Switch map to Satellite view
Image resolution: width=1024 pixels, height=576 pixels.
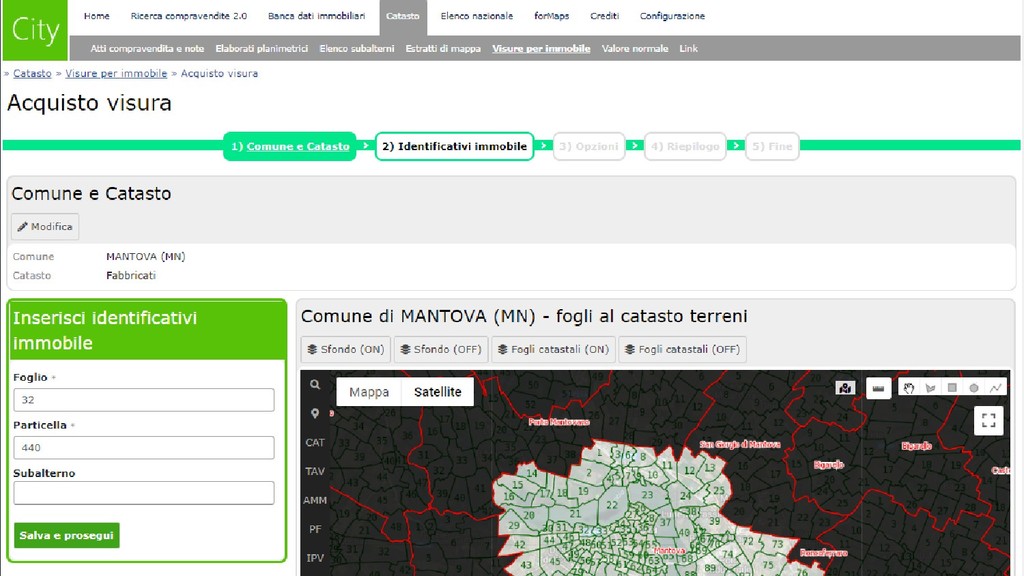point(437,392)
